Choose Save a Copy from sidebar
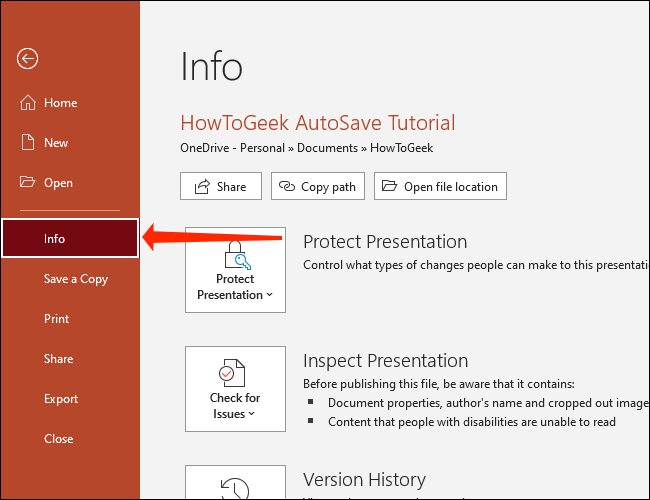This screenshot has width=650, height=500. coord(75,279)
